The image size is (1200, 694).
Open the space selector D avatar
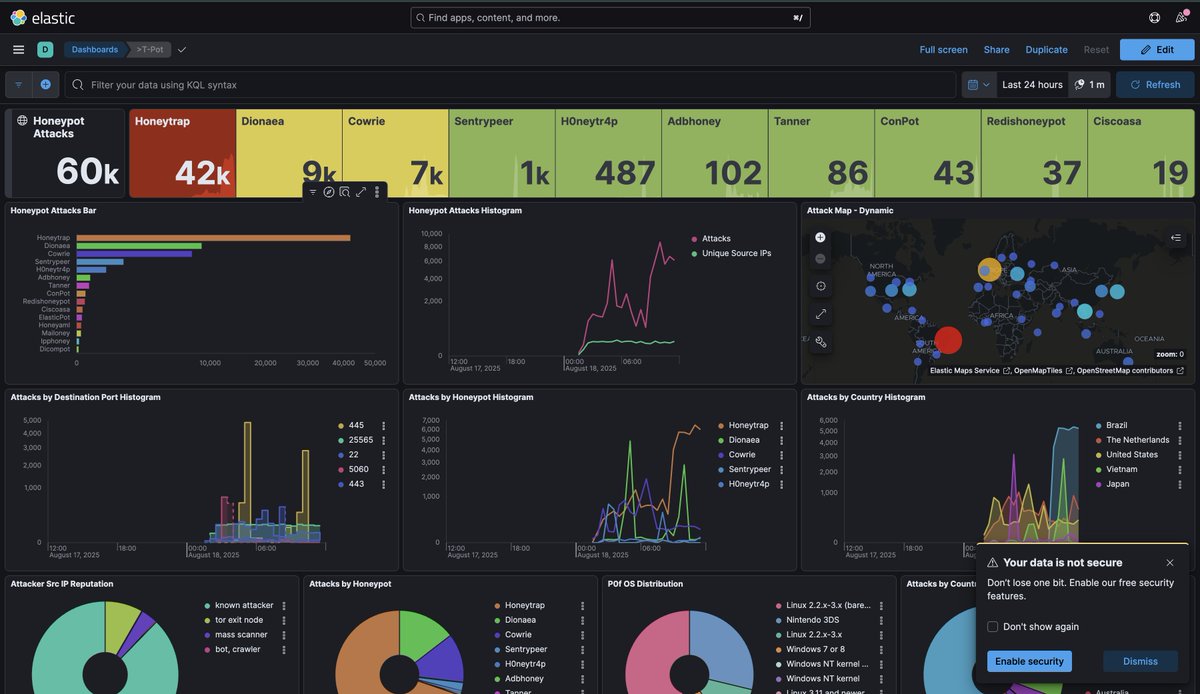coord(45,49)
